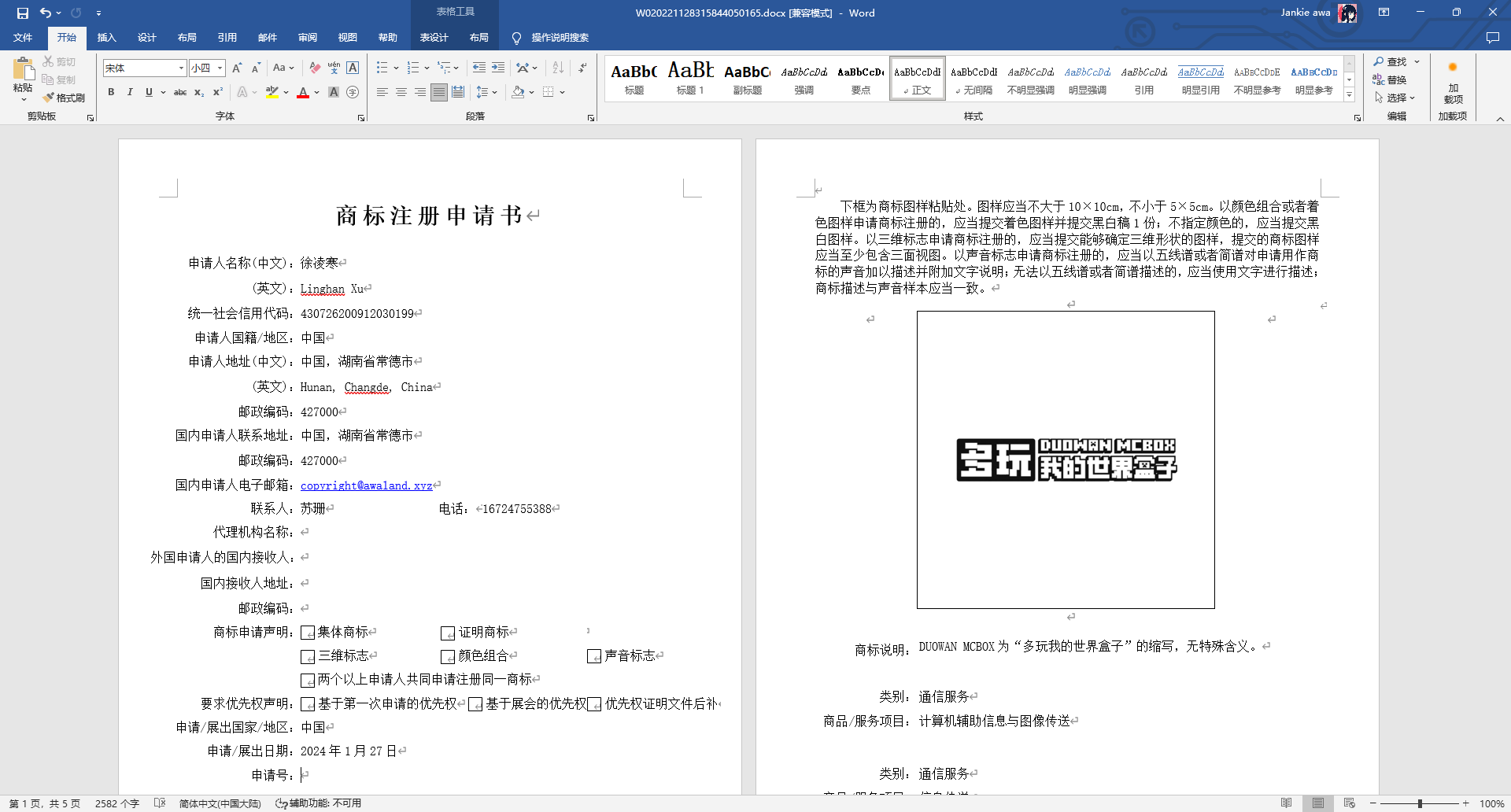Click the Undo arrow icon
This screenshot has height=812, width=1511.
click(x=46, y=13)
